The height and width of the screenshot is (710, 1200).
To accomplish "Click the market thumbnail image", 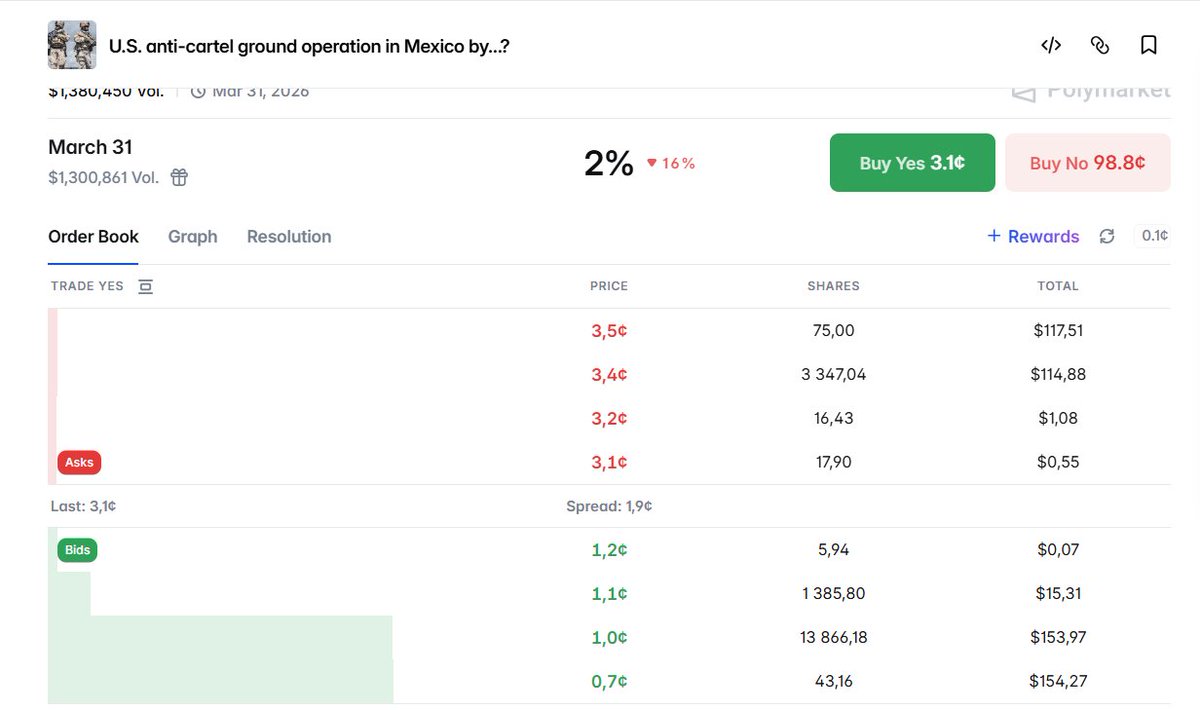I will (72, 45).
